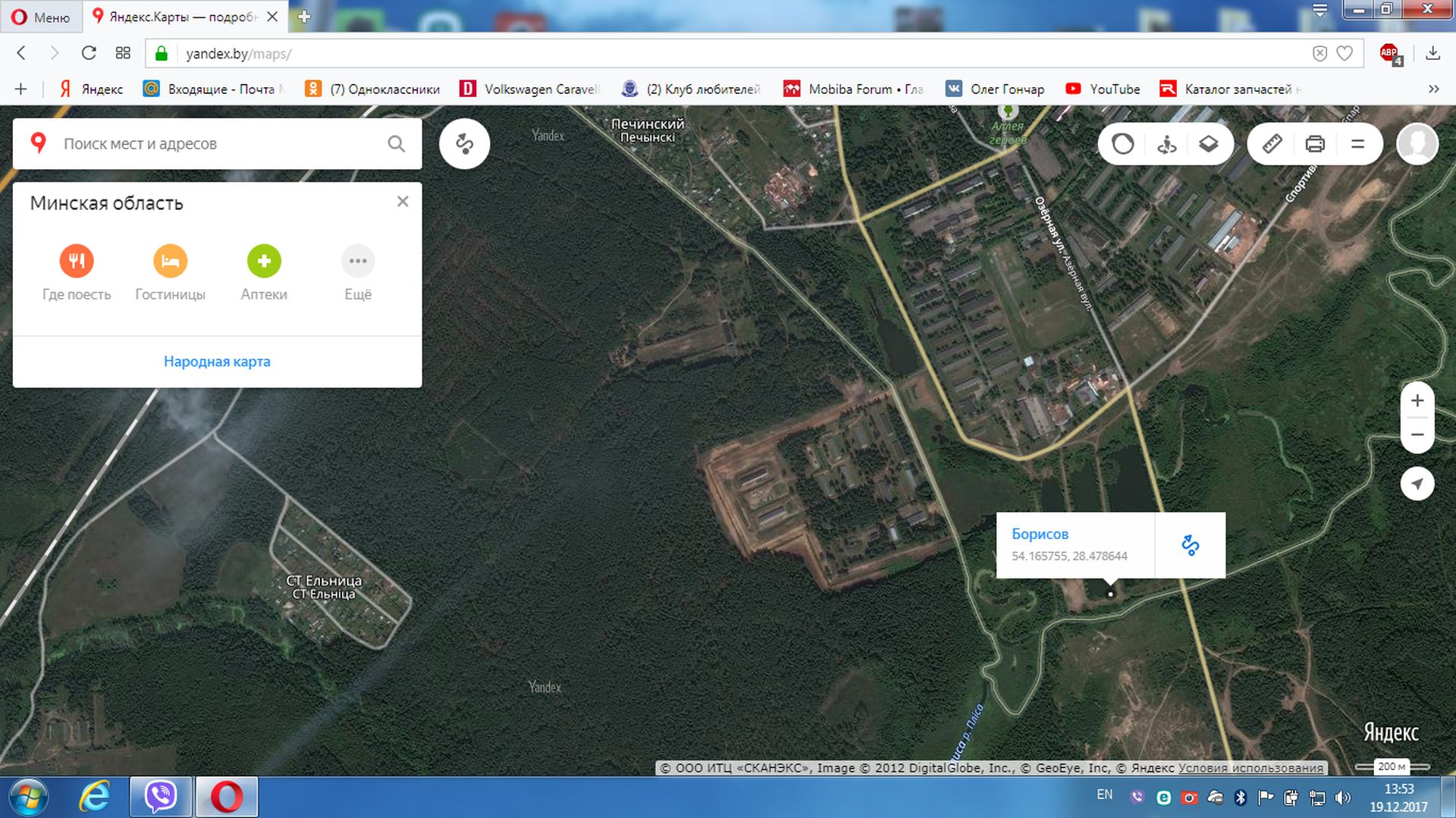Build route from Борисов popup icon

[x=1190, y=545]
